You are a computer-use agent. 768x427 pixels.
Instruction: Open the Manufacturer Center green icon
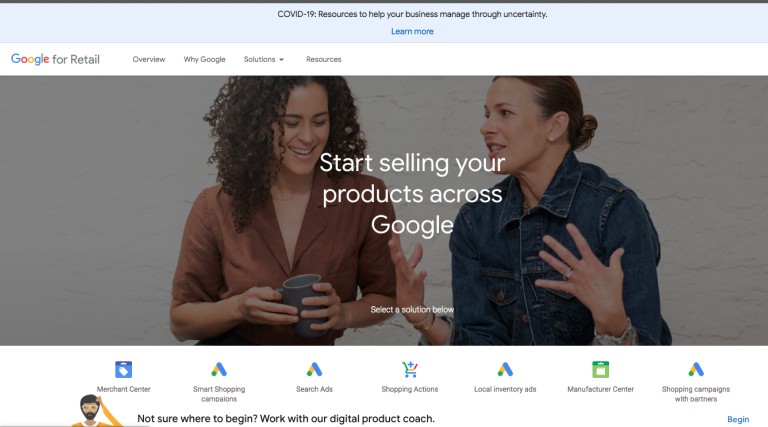tap(600, 369)
